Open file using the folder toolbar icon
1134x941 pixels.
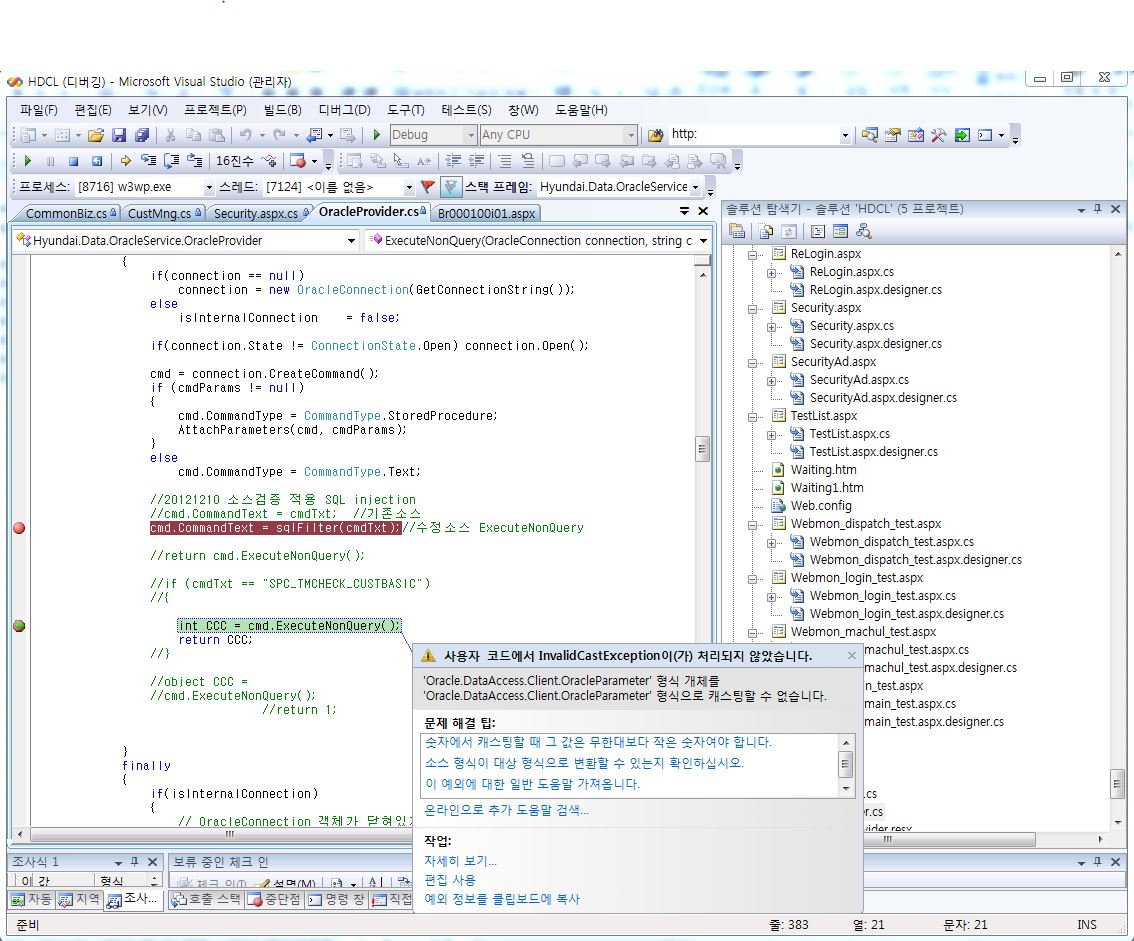coord(95,135)
